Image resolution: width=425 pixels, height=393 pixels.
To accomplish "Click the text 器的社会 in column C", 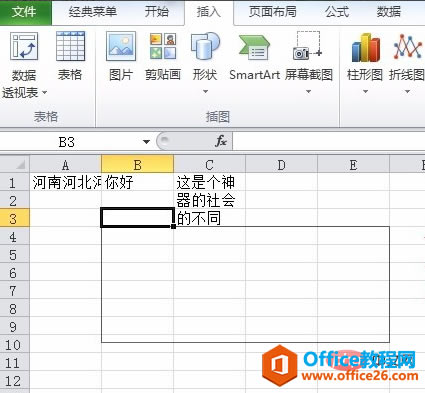I will 206,200.
